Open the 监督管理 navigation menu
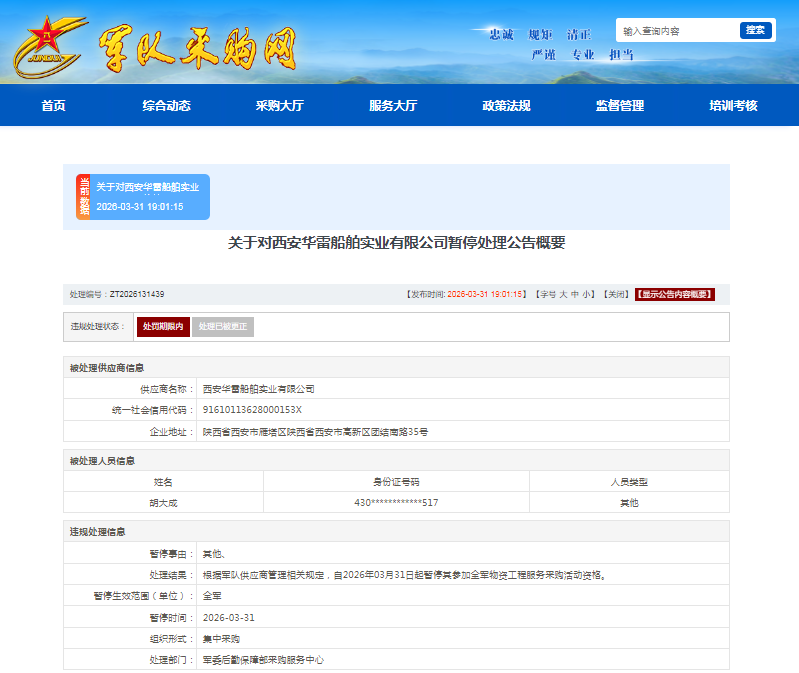This screenshot has width=799, height=673. pos(620,106)
